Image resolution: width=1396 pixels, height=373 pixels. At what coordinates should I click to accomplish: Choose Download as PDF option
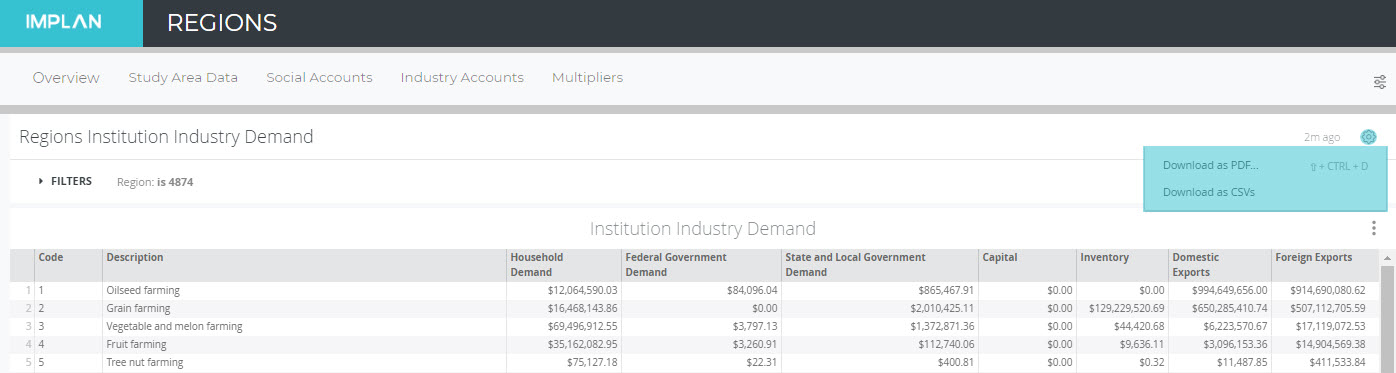pos(1211,165)
